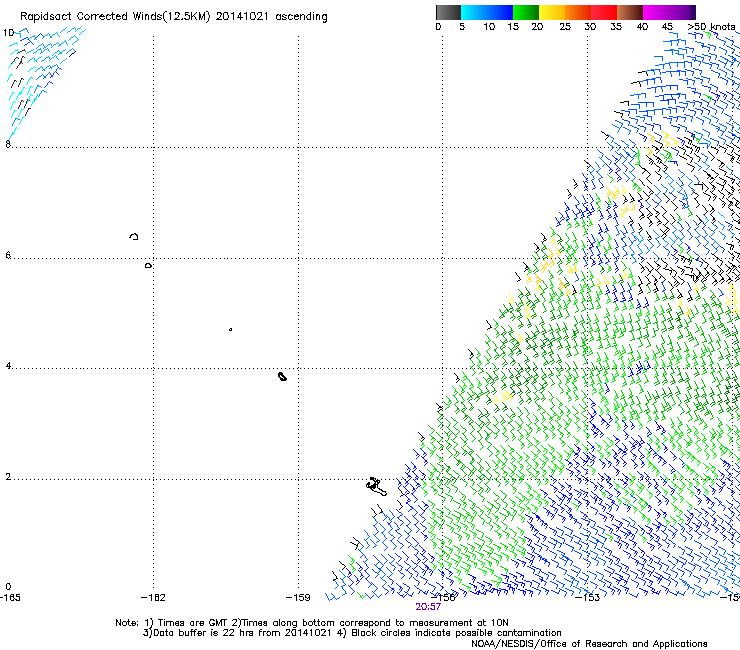The width and height of the screenshot is (740, 650).
Task: Click the "40" color scale label
Action: click(x=642, y=27)
